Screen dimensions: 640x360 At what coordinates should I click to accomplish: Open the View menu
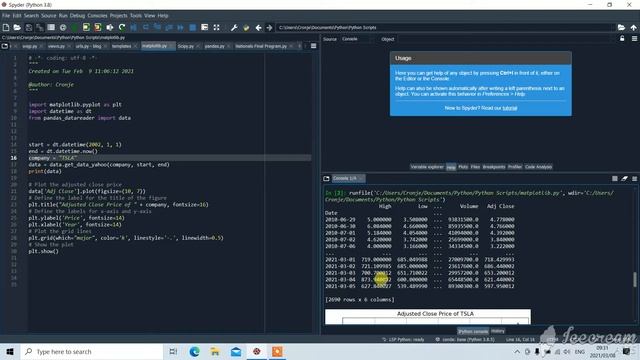(x=149, y=16)
